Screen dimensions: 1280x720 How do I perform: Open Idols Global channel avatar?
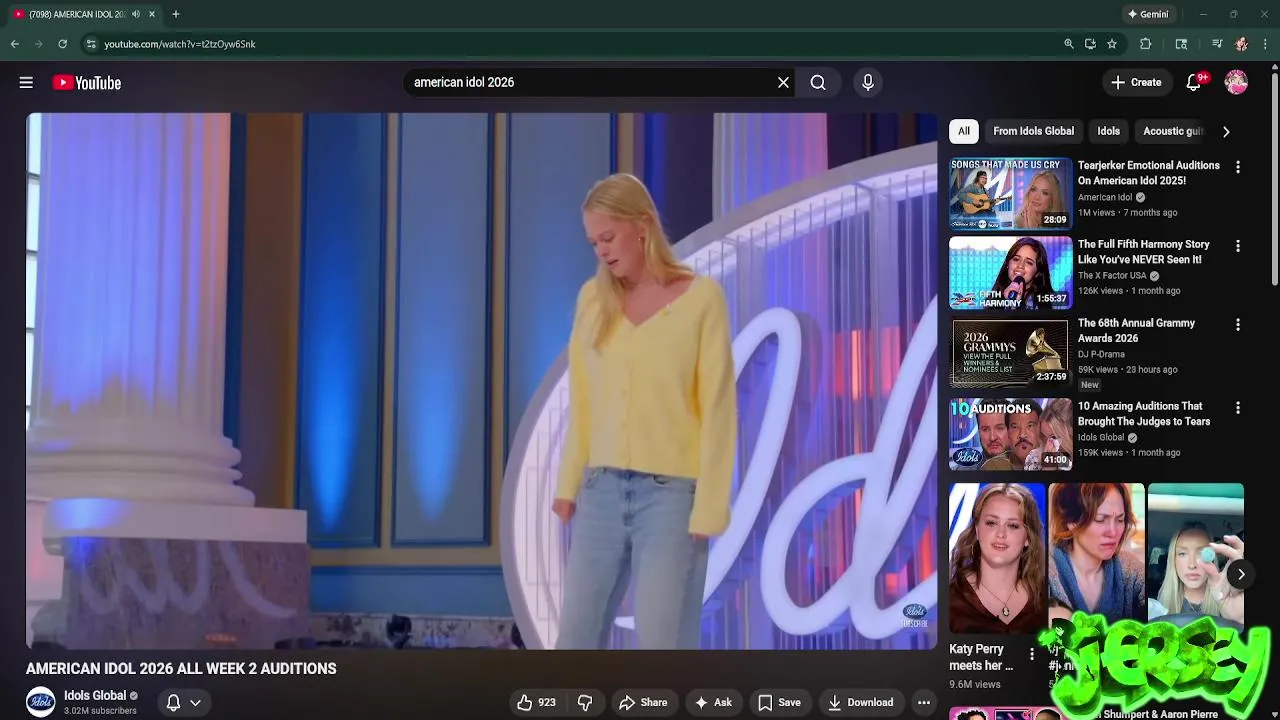tap(41, 702)
